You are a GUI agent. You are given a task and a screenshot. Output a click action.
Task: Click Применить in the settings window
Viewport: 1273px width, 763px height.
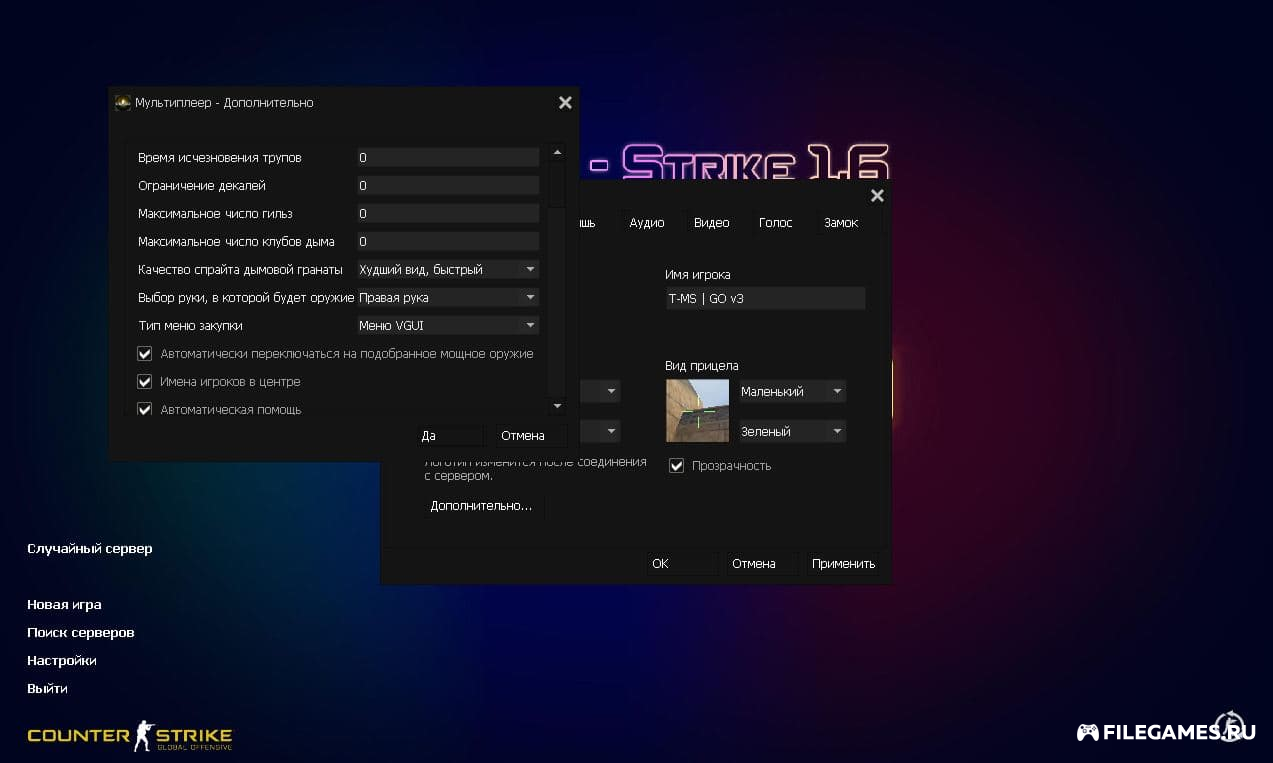tap(844, 563)
